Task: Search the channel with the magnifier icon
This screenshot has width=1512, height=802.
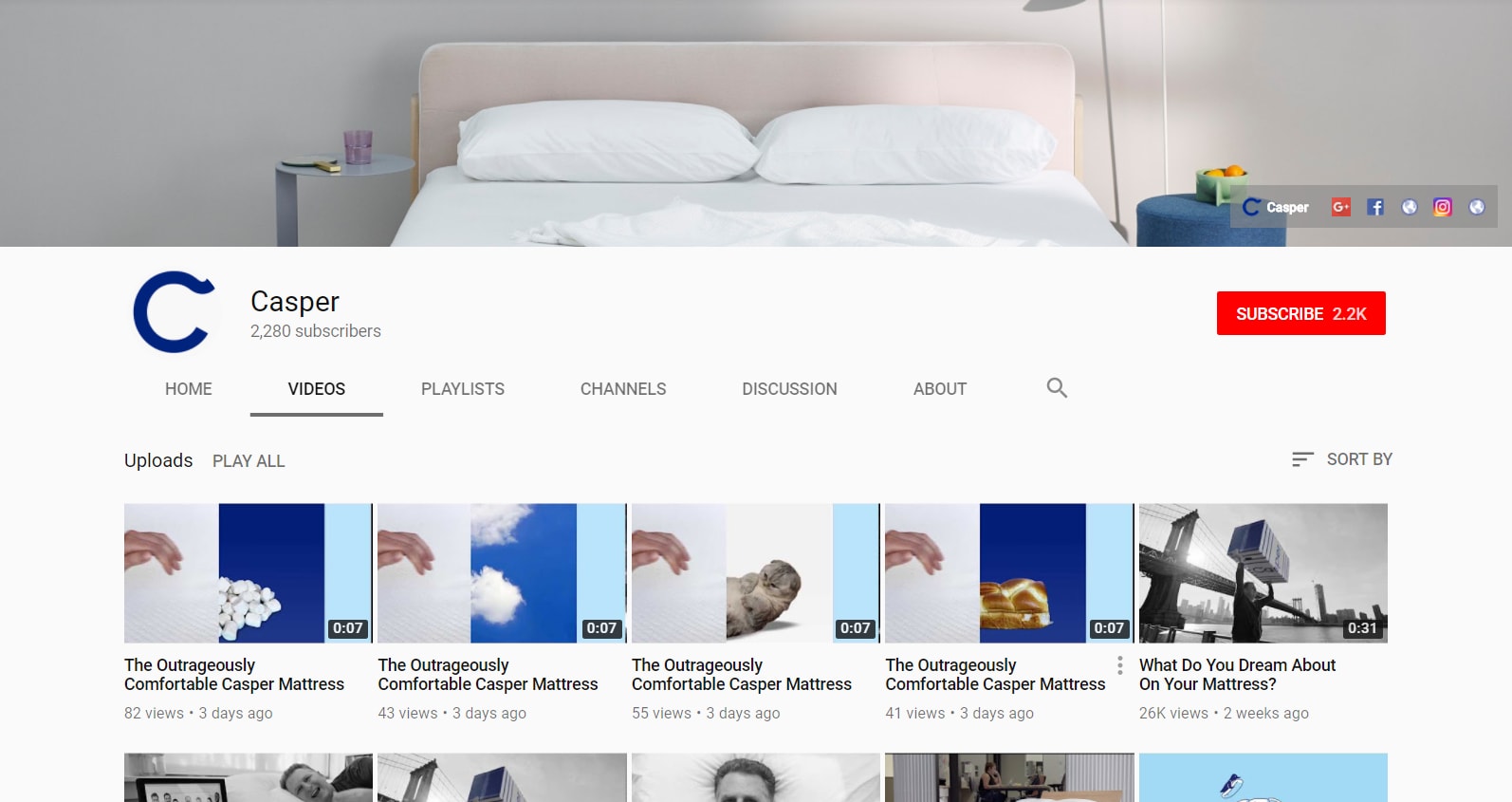Action: pyautogui.click(x=1057, y=387)
